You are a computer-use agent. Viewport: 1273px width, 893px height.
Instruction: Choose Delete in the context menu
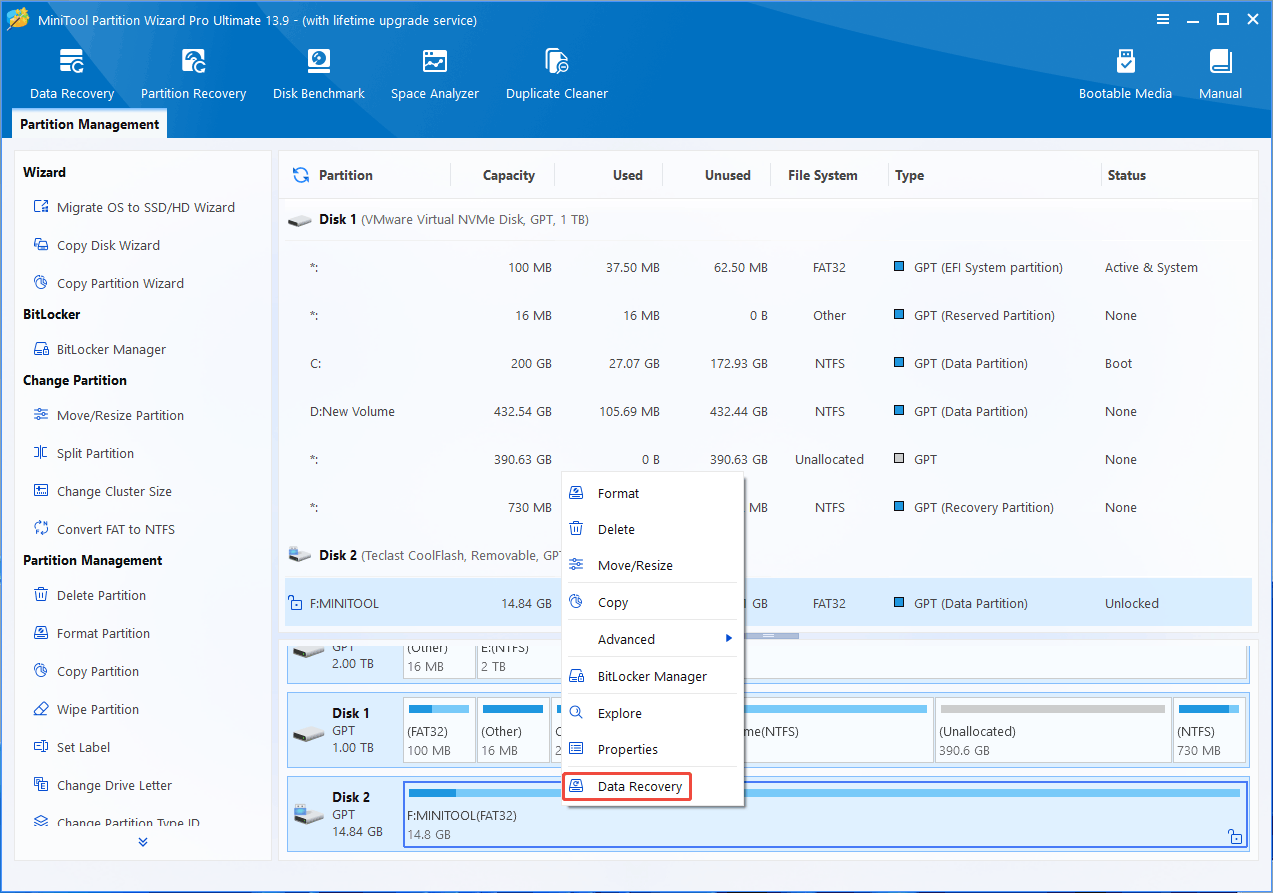pyautogui.click(x=653, y=529)
